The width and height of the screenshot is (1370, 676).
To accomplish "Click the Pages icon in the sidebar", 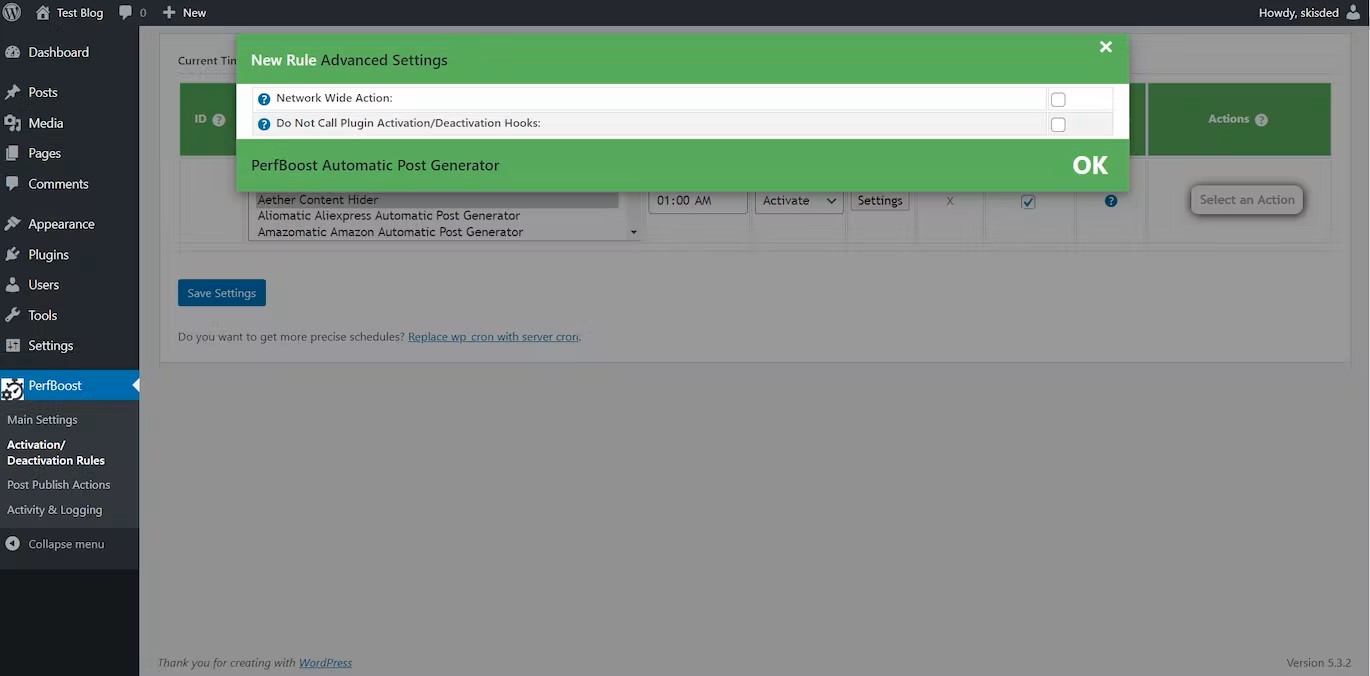I will 13,153.
